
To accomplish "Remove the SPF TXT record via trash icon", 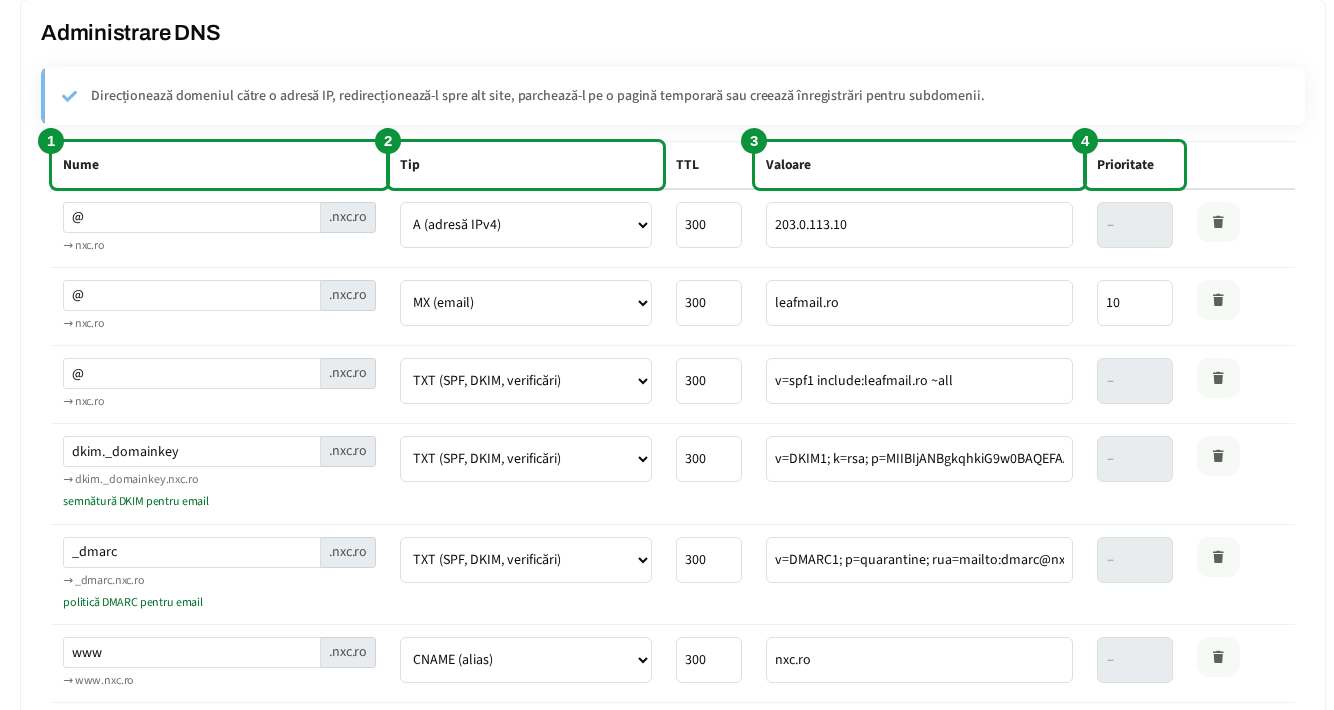I will pos(1218,378).
